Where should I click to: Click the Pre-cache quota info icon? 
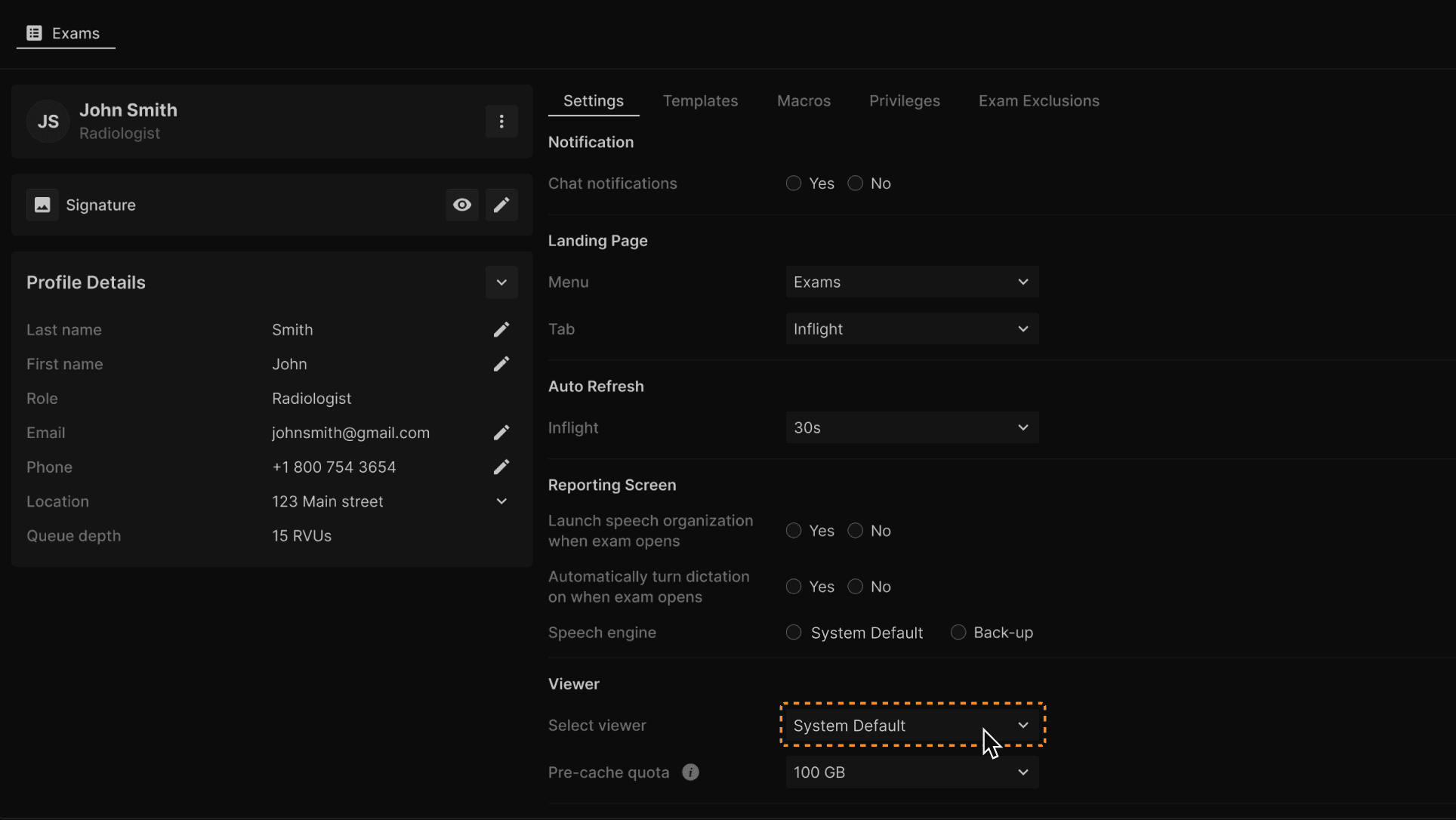690,772
